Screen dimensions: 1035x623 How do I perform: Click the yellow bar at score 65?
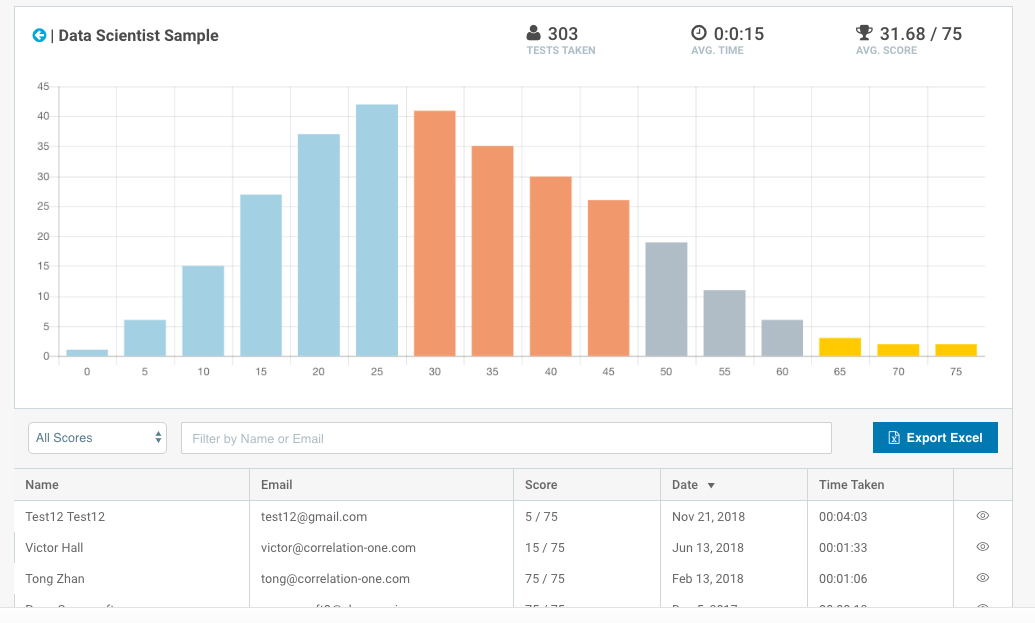point(840,347)
